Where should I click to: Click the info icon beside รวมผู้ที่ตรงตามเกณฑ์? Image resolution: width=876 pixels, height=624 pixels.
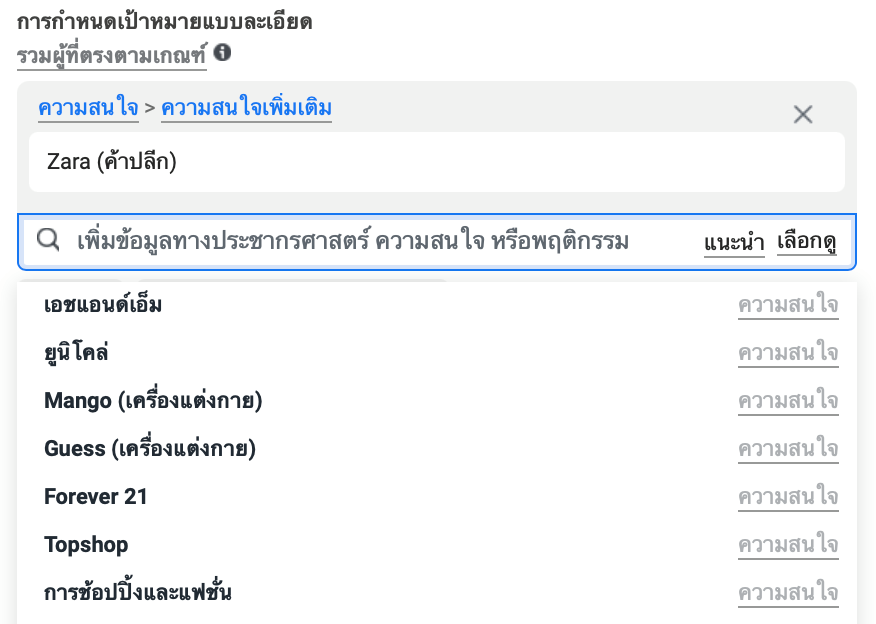[223, 52]
